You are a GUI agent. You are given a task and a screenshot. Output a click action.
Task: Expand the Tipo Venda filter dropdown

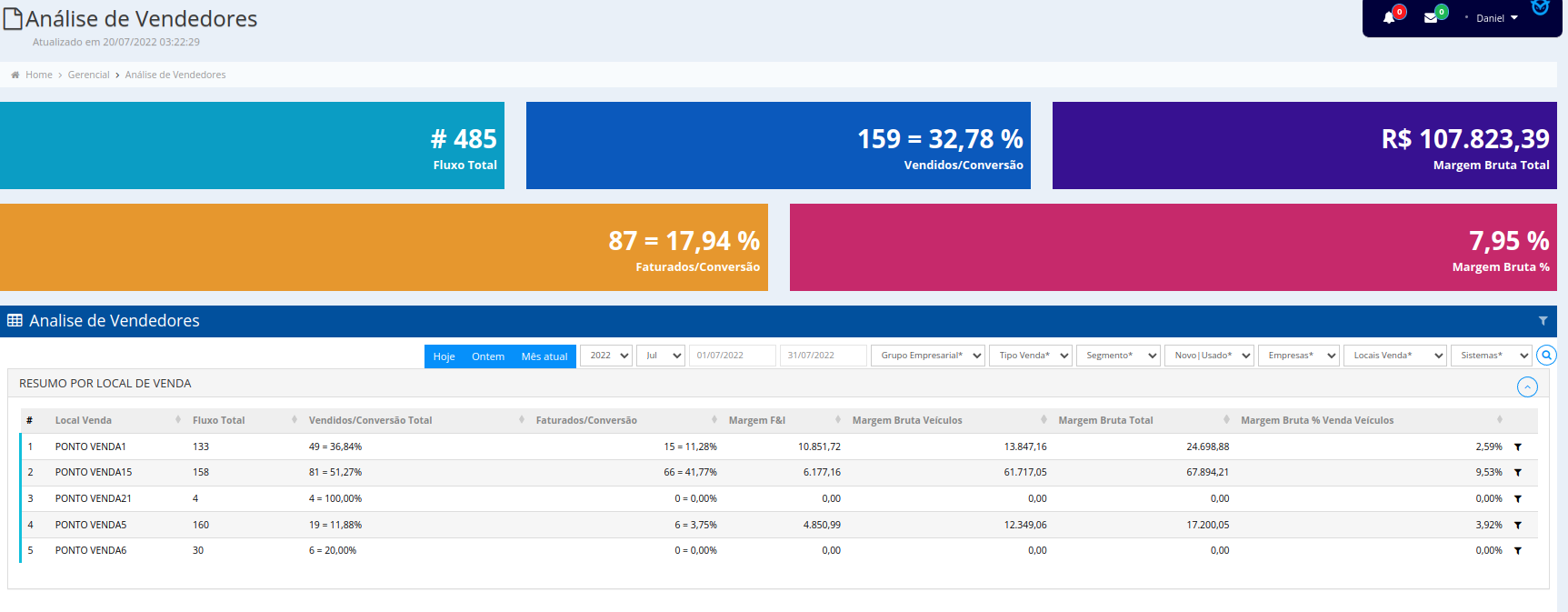(1031, 356)
